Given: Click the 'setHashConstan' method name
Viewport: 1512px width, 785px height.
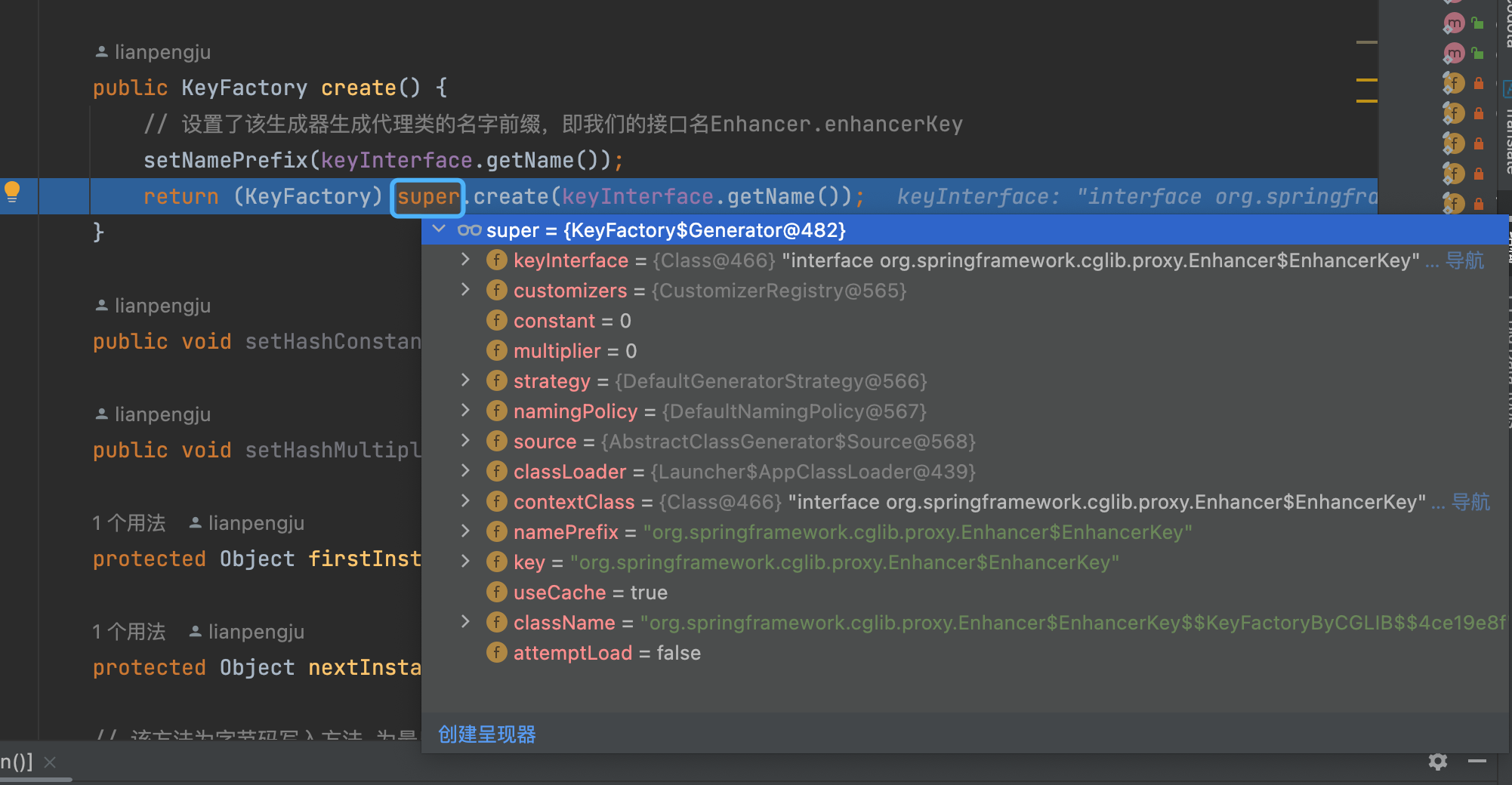Looking at the screenshot, I should (333, 341).
